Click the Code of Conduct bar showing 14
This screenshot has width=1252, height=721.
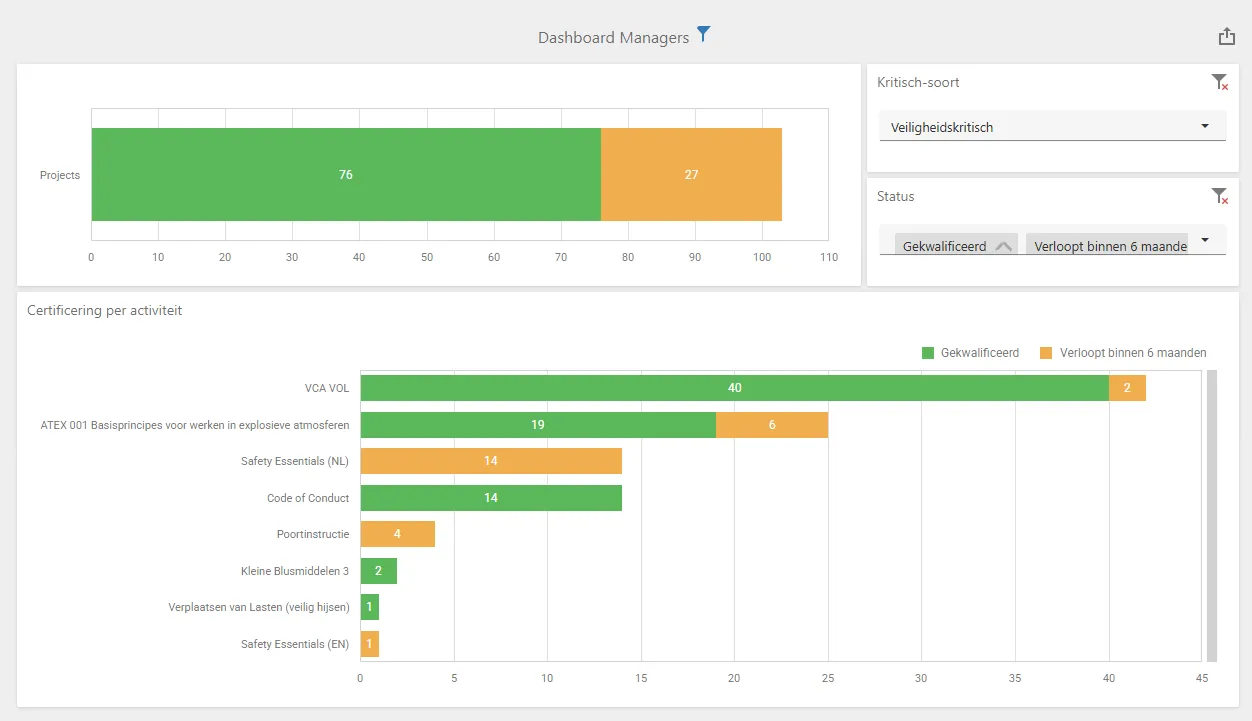coord(491,498)
